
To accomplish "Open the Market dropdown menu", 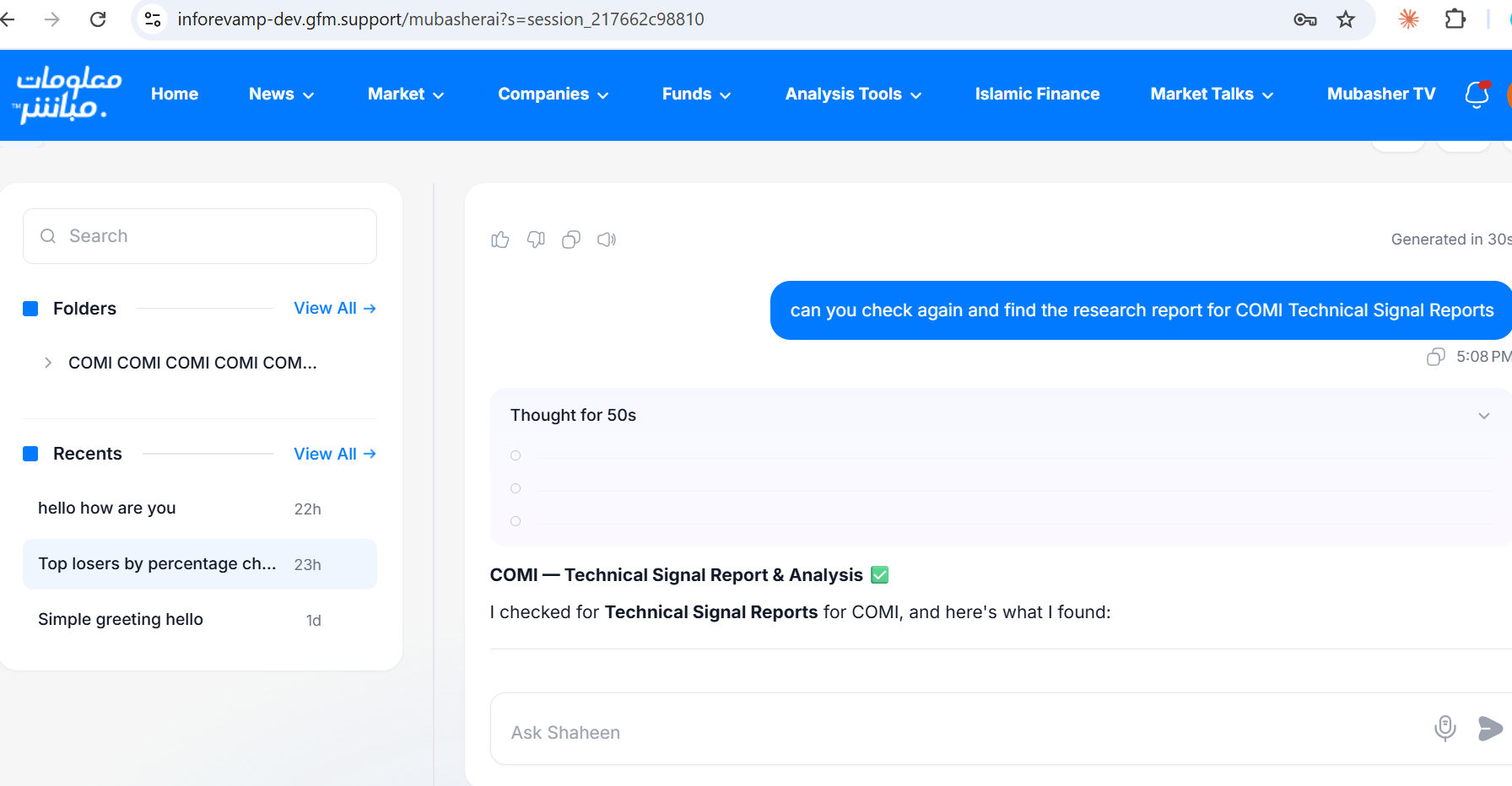I will point(406,94).
